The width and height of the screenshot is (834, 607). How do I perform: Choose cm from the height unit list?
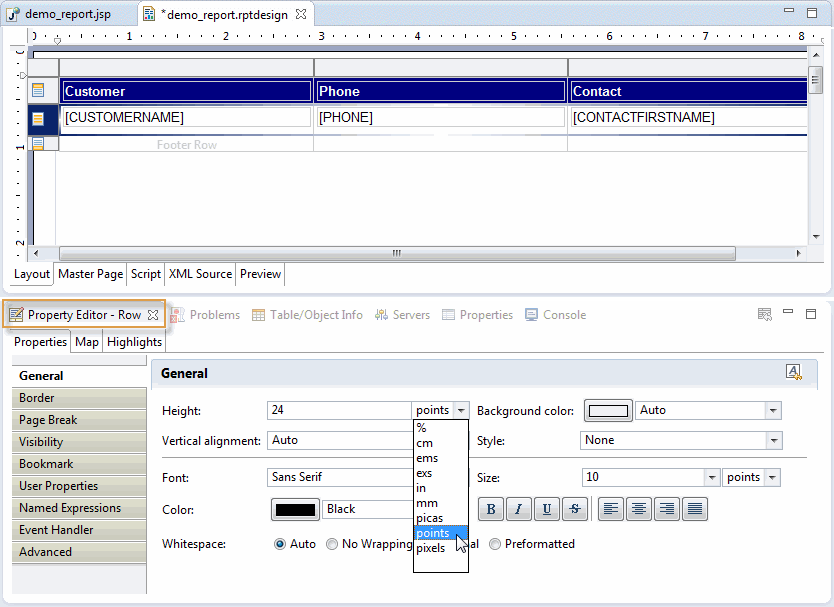tap(440, 443)
